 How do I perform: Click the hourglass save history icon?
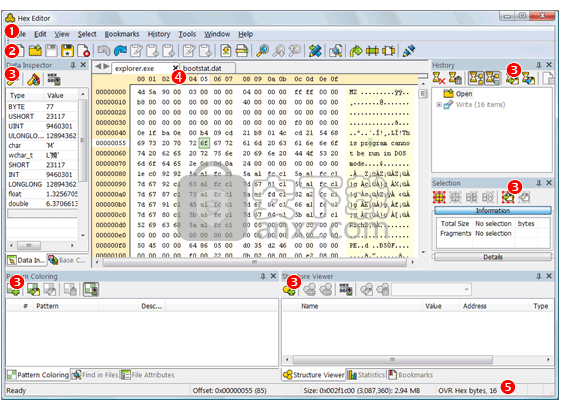528,78
